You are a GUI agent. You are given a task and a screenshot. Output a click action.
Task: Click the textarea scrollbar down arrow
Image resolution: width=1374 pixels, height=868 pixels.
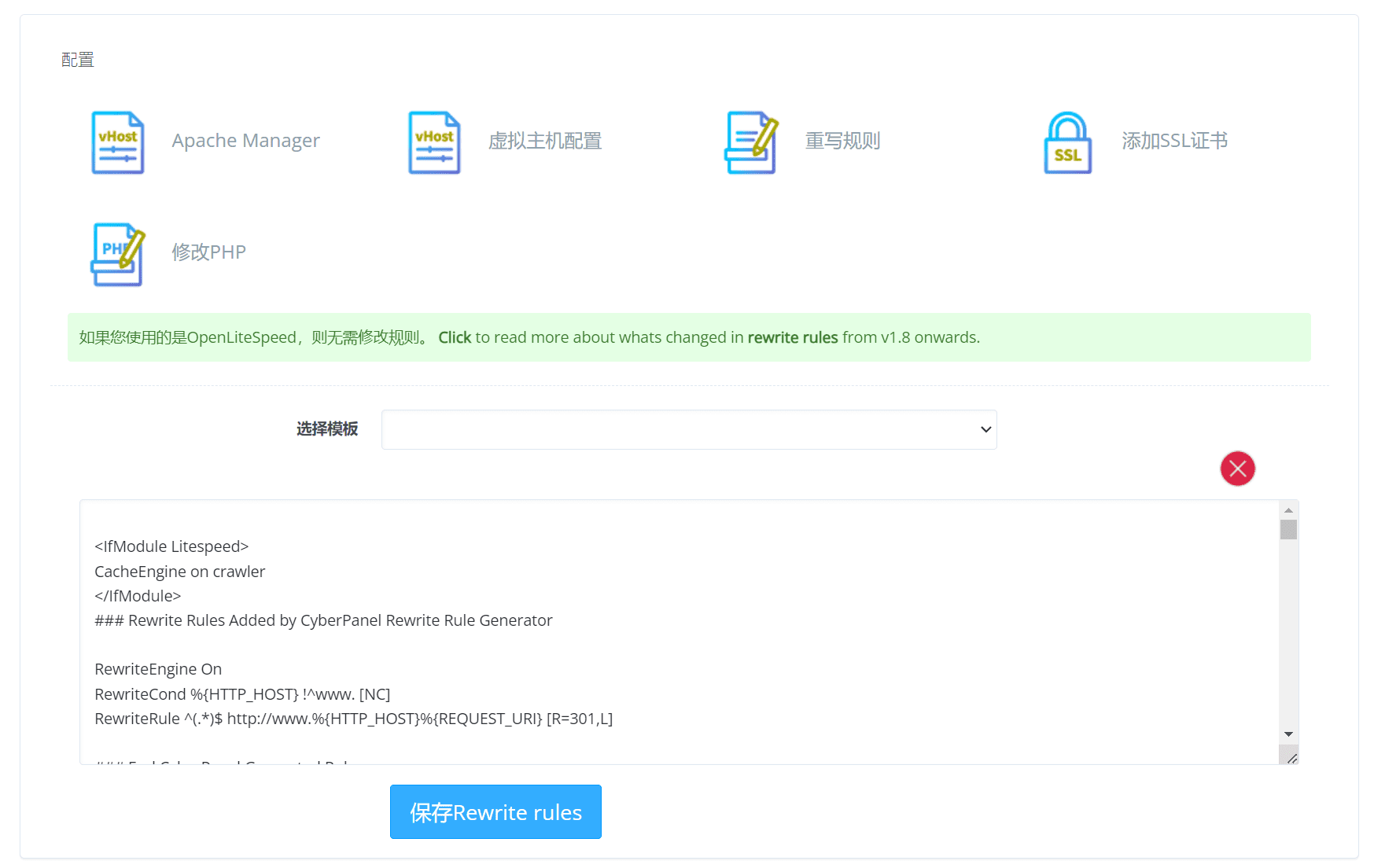pyautogui.click(x=1288, y=733)
